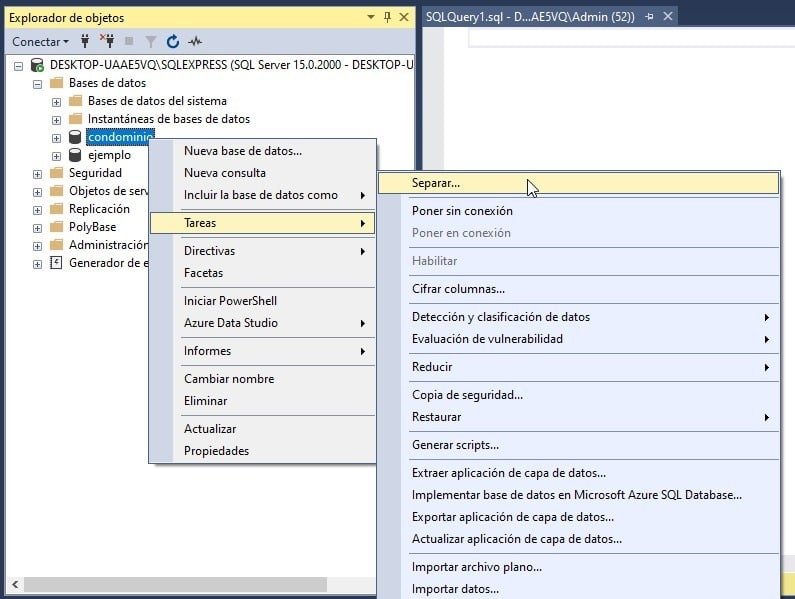Choose Actualizar from context menu
The image size is (795, 599).
click(x=263, y=429)
